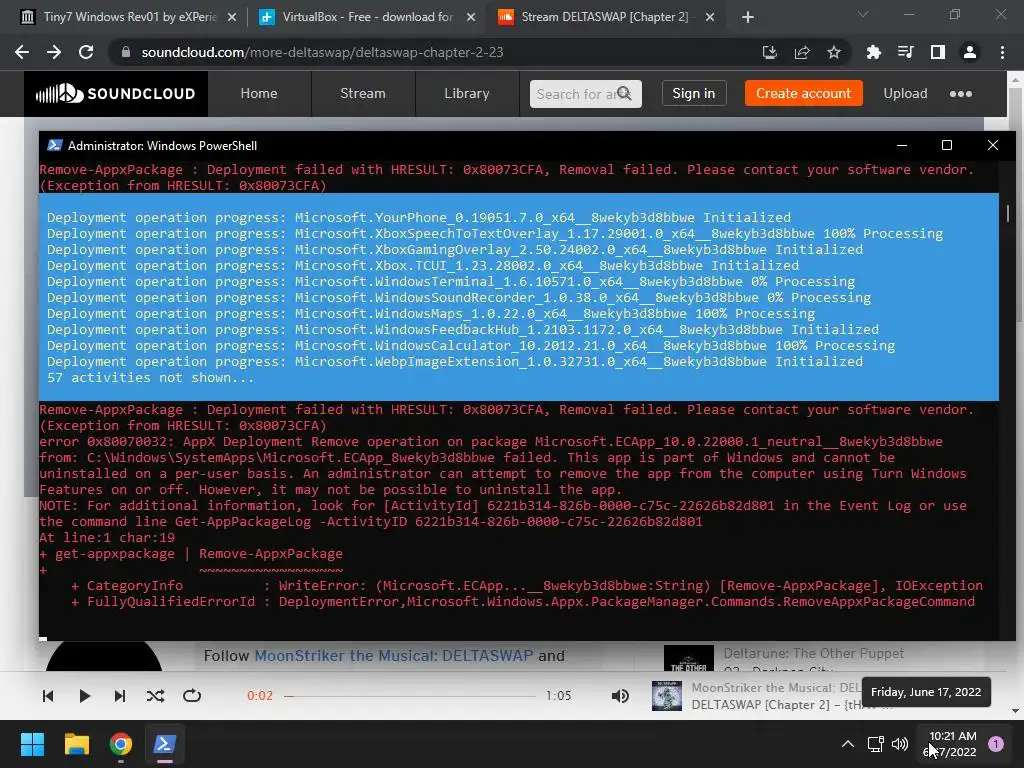Click the PowerShell scrollbar thumb
Screen dimensions: 1024x768
coord(1008,214)
